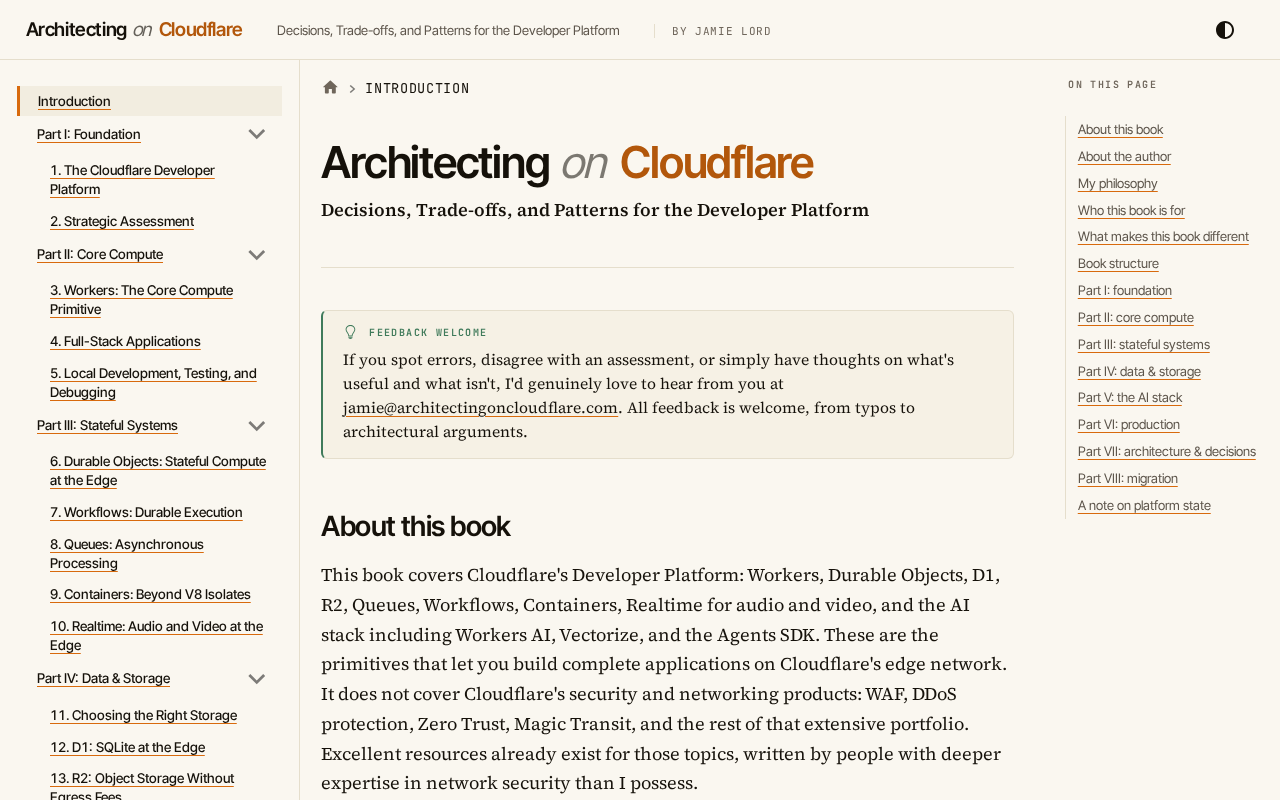Open Part I: Foundation in the sidebar

click(89, 134)
